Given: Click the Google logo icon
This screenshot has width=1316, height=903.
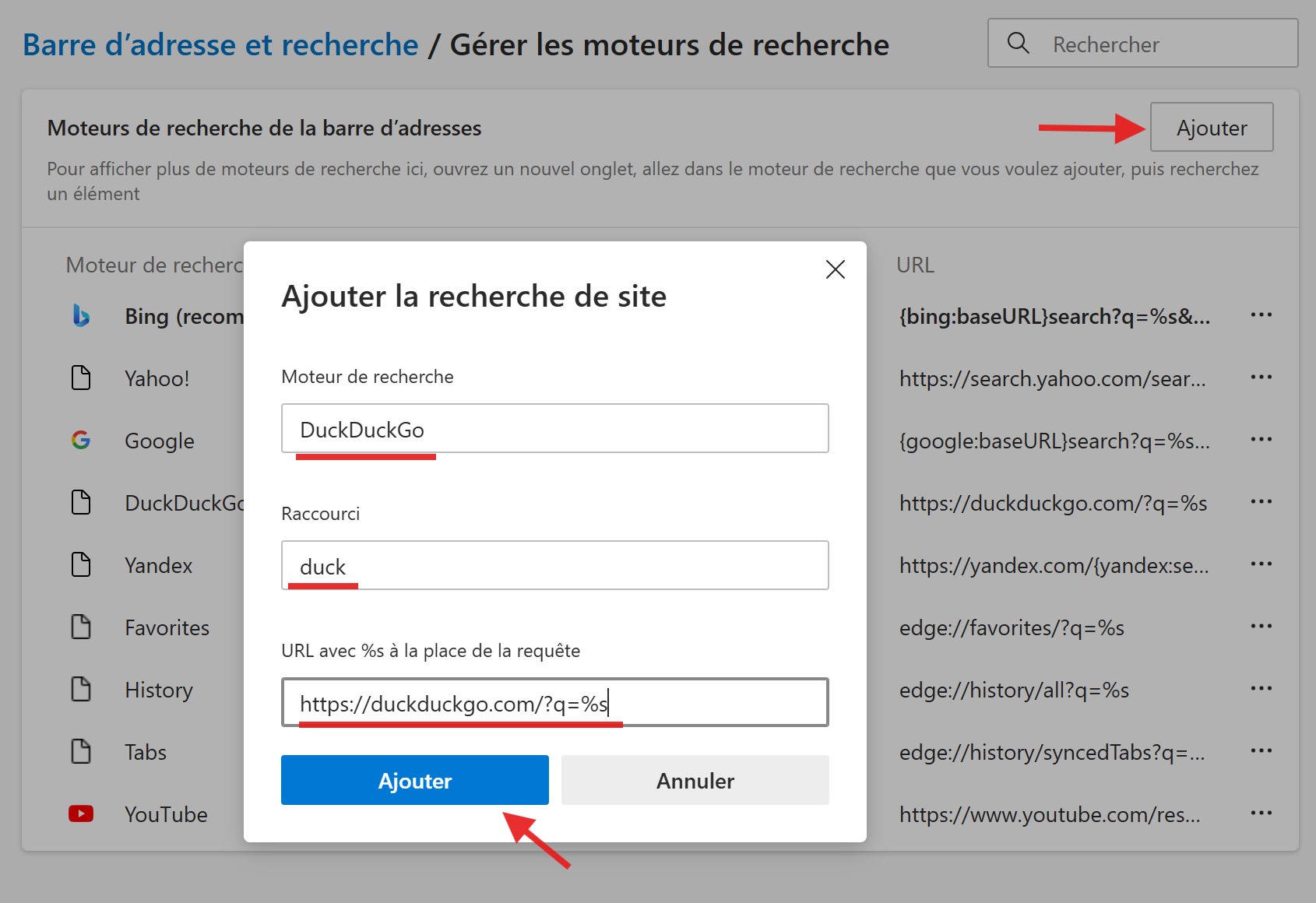Looking at the screenshot, I should pos(81,440).
